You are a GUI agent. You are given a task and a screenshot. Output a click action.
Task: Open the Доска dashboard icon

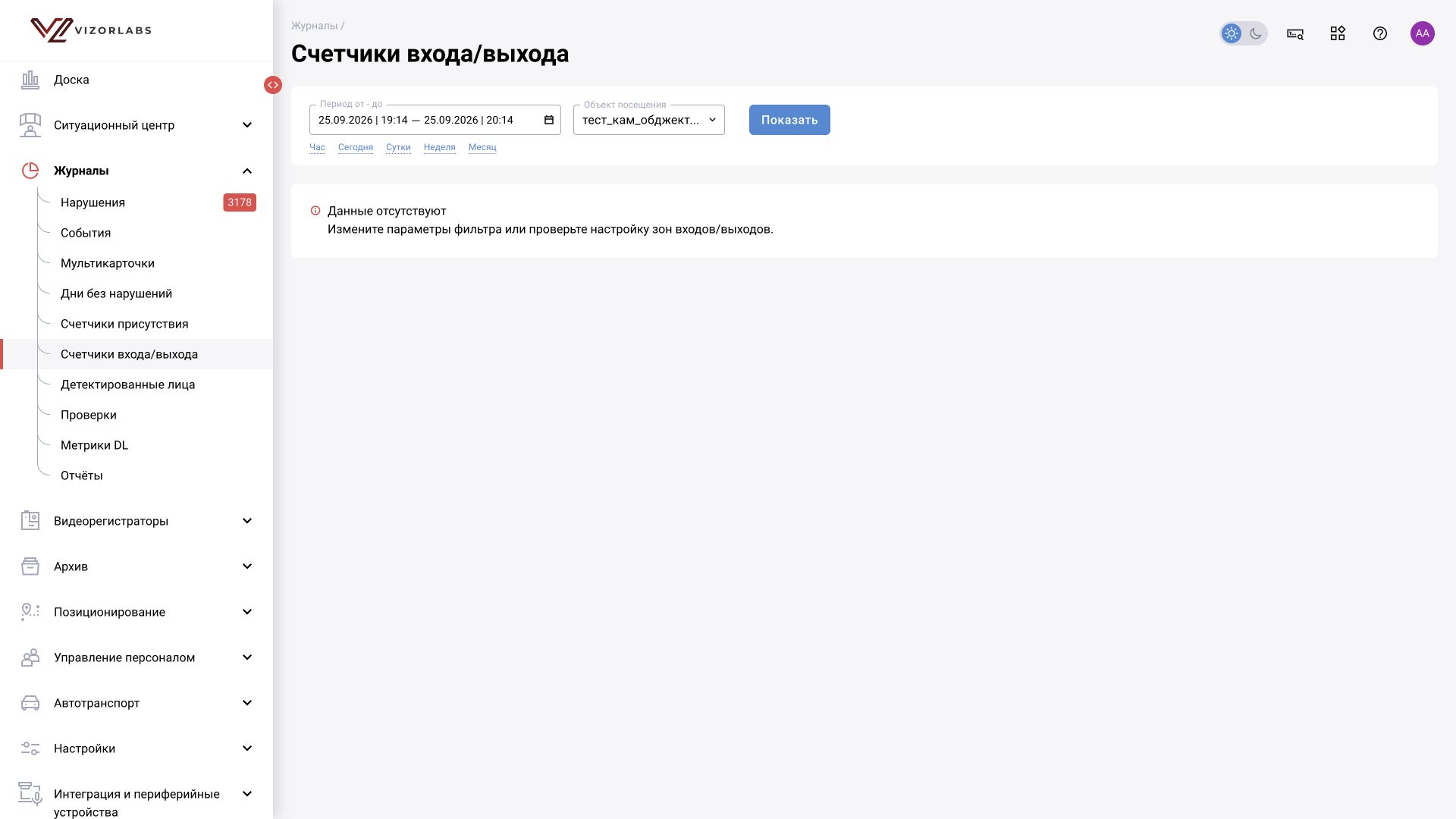(30, 80)
